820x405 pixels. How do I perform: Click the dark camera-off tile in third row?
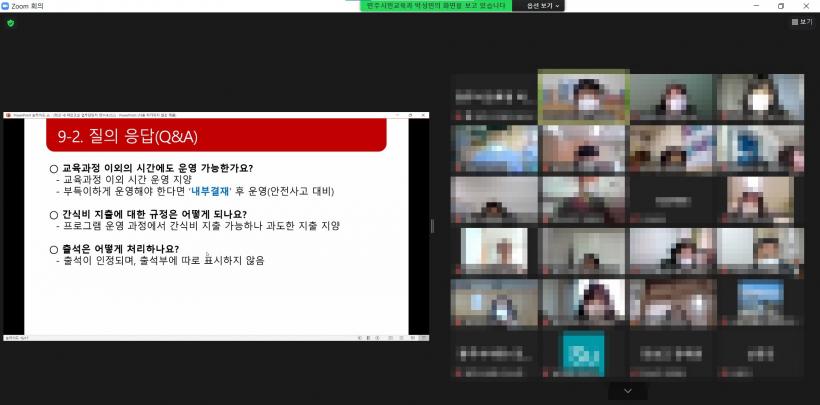pos(672,199)
